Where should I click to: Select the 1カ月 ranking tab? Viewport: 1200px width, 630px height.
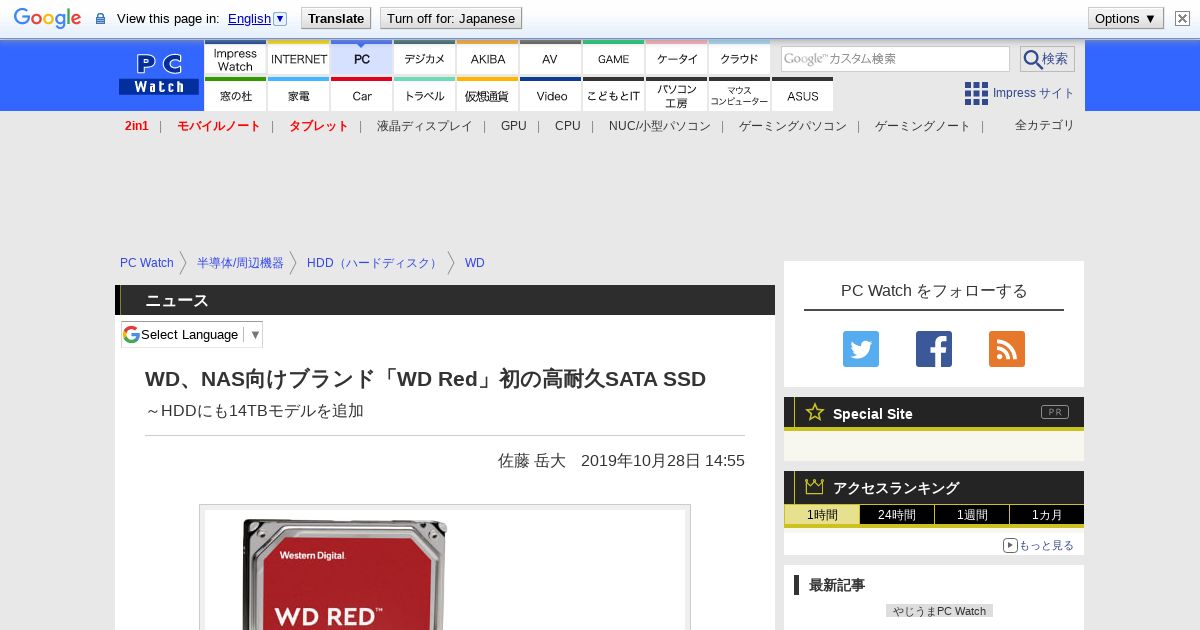[x=1047, y=515]
